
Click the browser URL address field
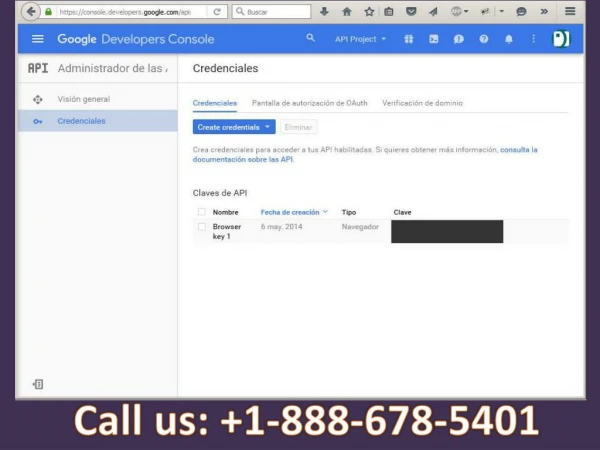[x=126, y=12]
